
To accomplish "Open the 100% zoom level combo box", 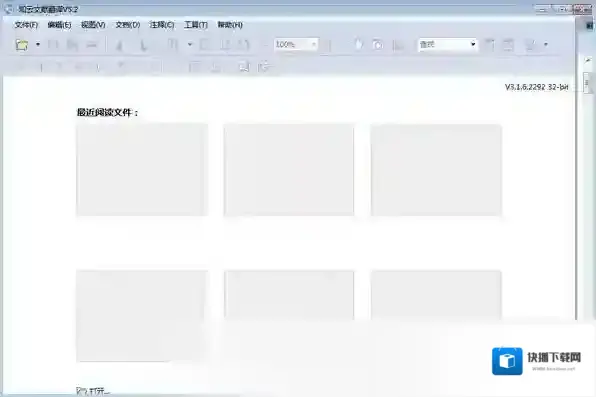I will point(296,44).
